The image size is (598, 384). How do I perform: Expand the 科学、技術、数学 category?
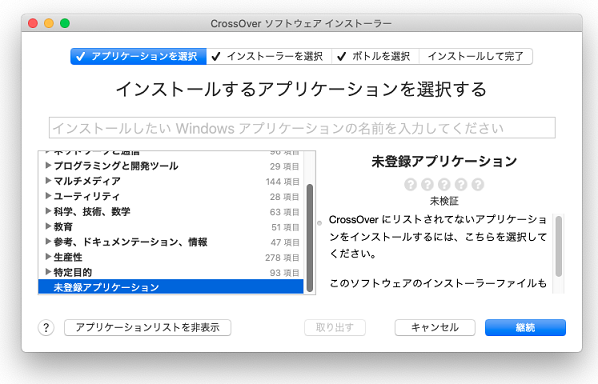48,211
